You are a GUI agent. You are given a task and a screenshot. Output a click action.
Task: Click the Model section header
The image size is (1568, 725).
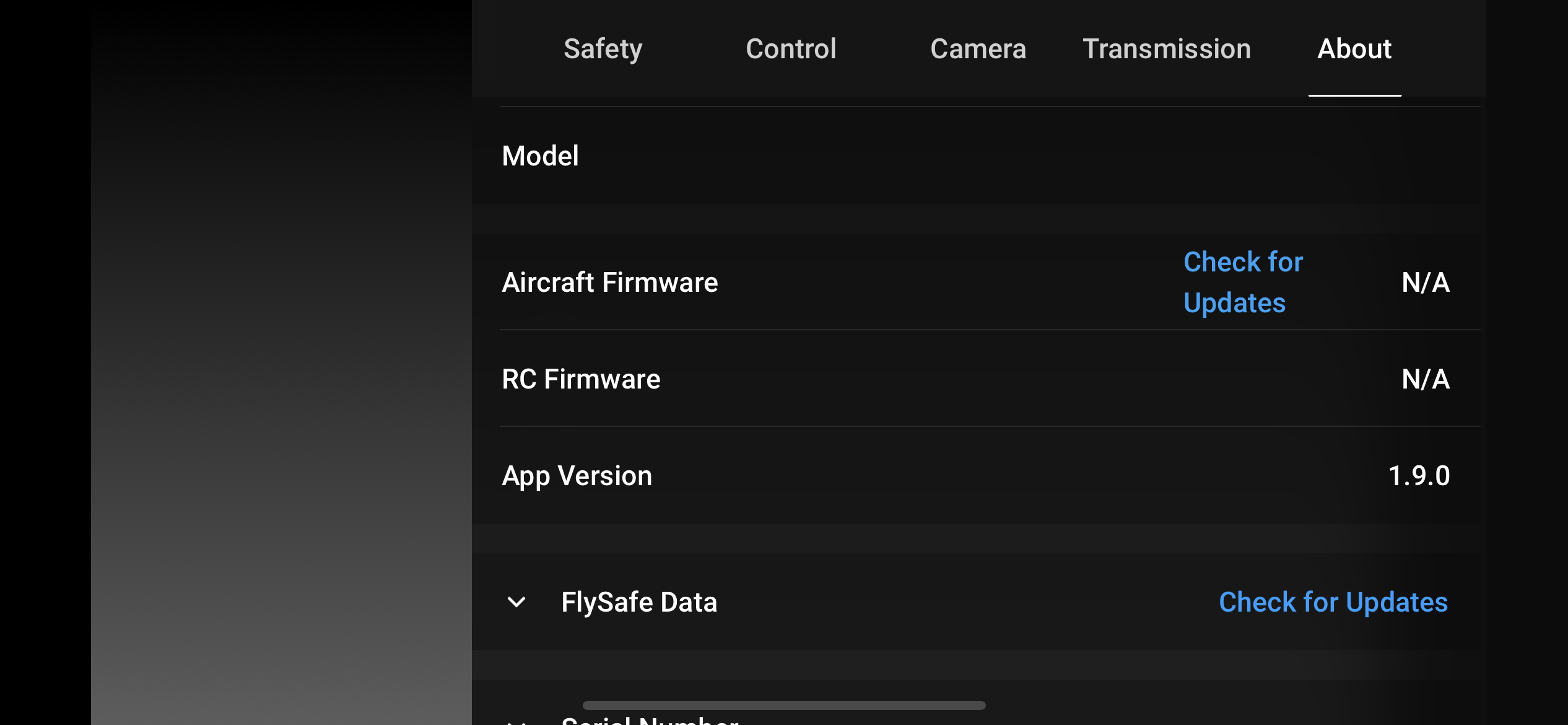[540, 155]
